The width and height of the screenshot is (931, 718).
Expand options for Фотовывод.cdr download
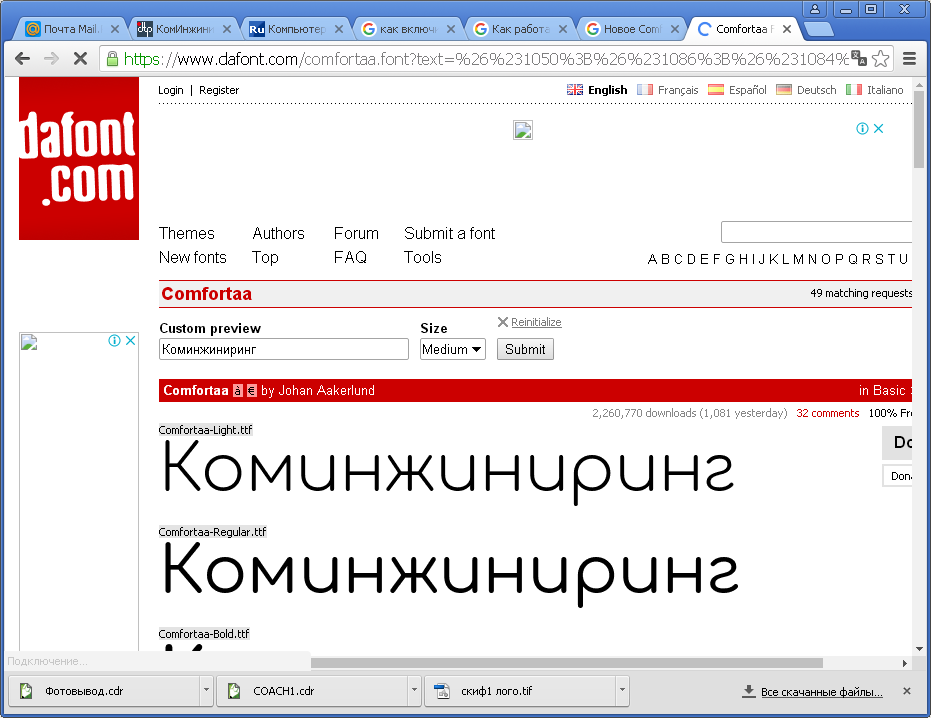pyautogui.click(x=206, y=690)
